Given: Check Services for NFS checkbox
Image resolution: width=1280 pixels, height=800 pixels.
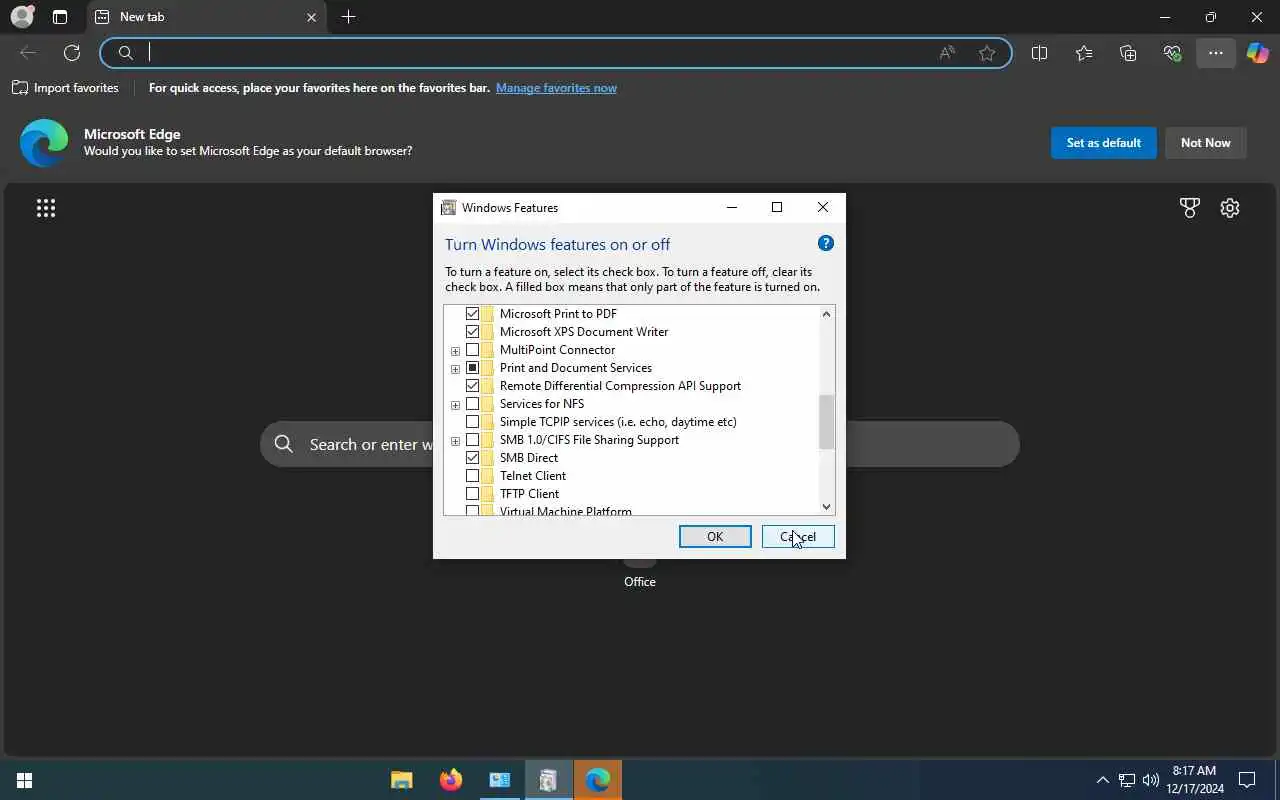Looking at the screenshot, I should click(473, 404).
